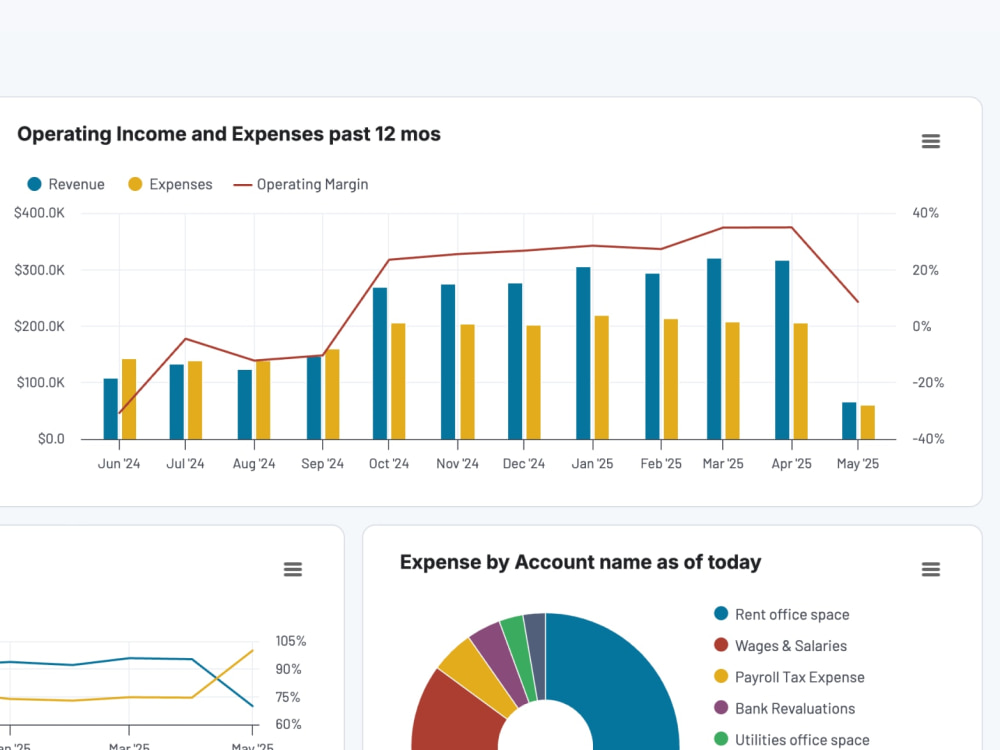The image size is (1000, 750).
Task: Click the '$200.0K' axis value
Action: click(40, 327)
